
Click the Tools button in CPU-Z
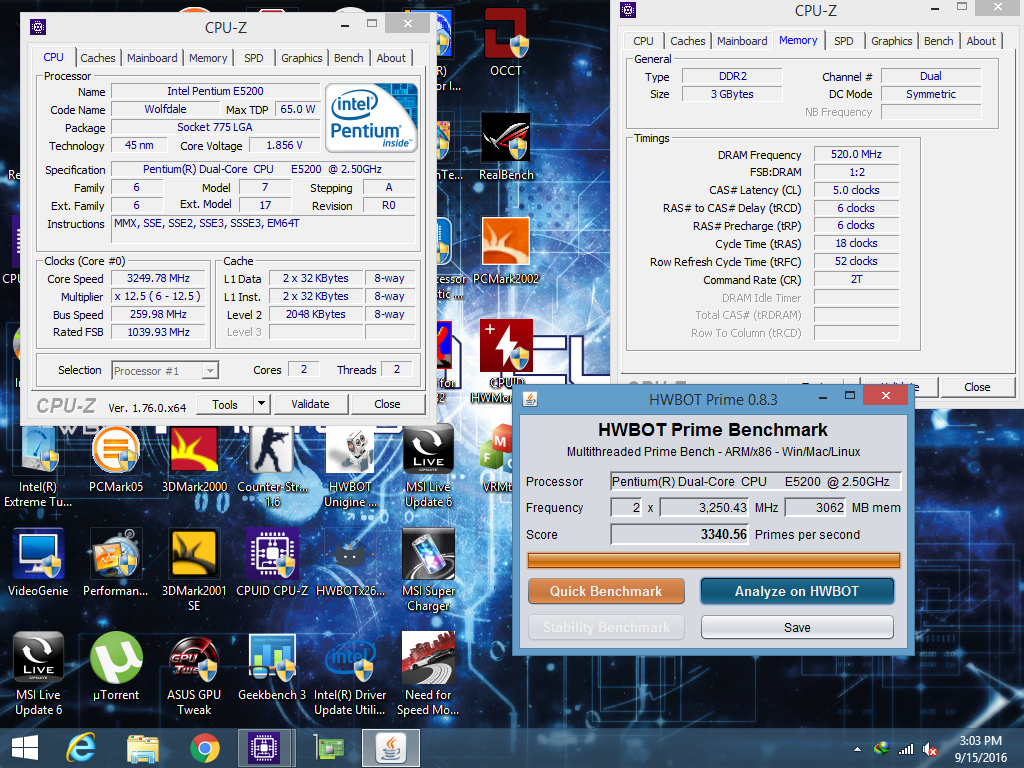coord(225,404)
